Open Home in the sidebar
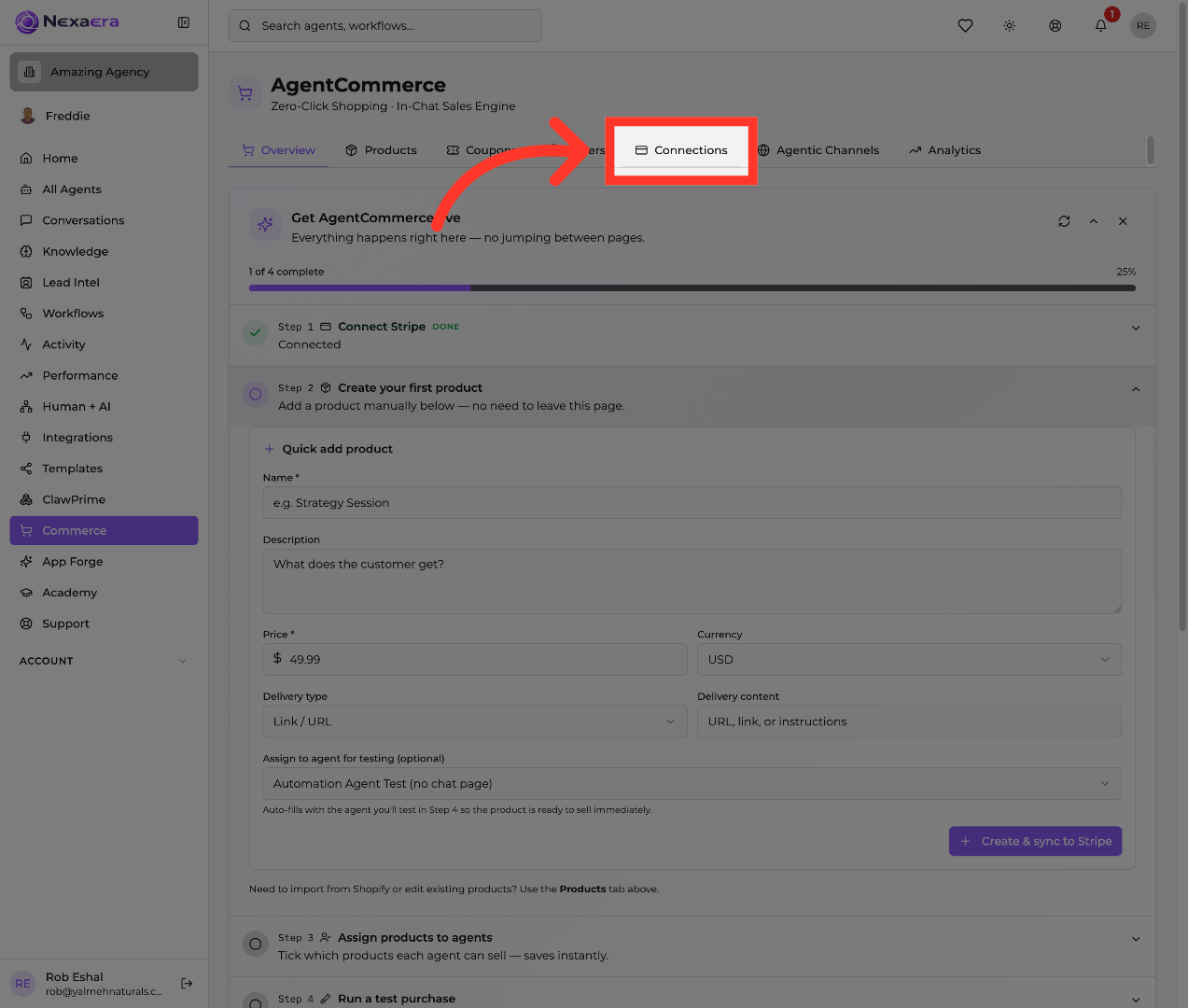 pos(104,159)
